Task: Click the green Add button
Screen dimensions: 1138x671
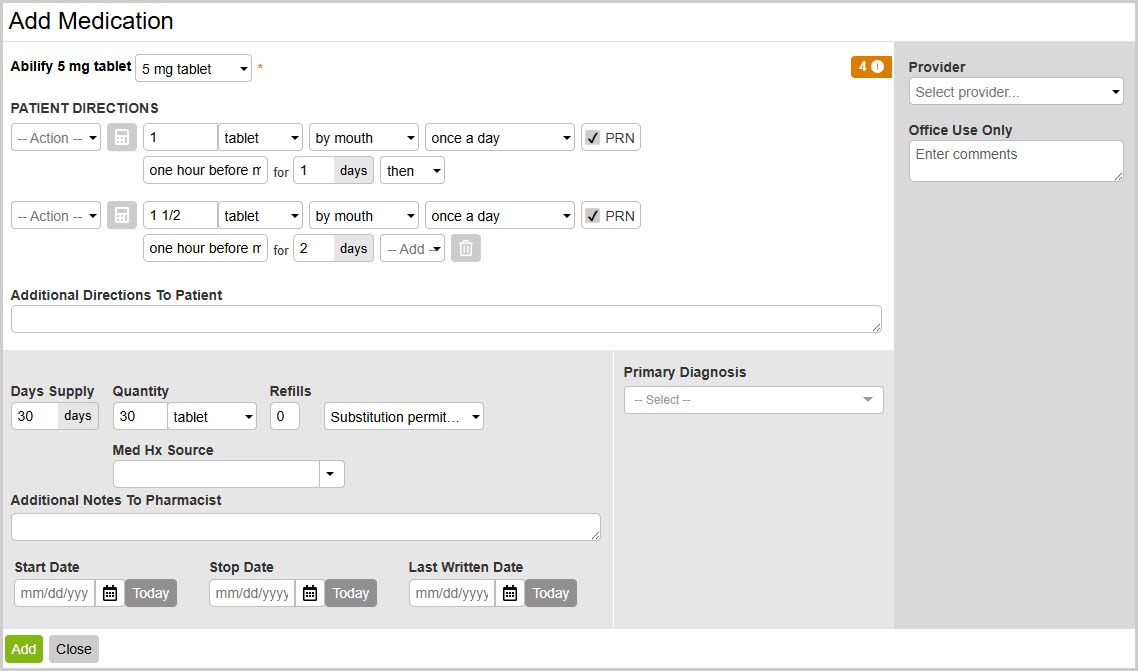Action: tap(24, 649)
